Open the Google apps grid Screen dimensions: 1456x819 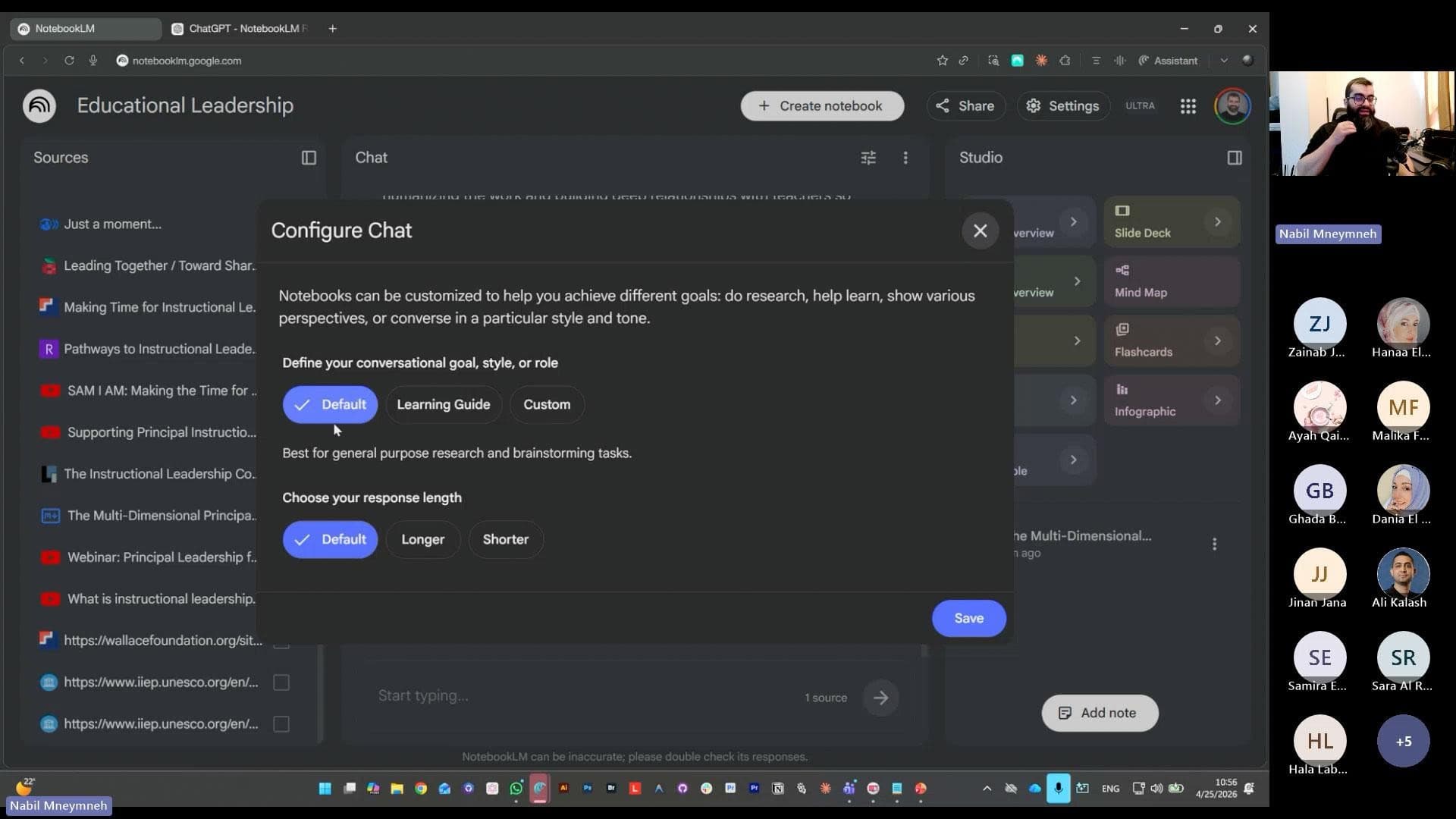coord(1188,106)
